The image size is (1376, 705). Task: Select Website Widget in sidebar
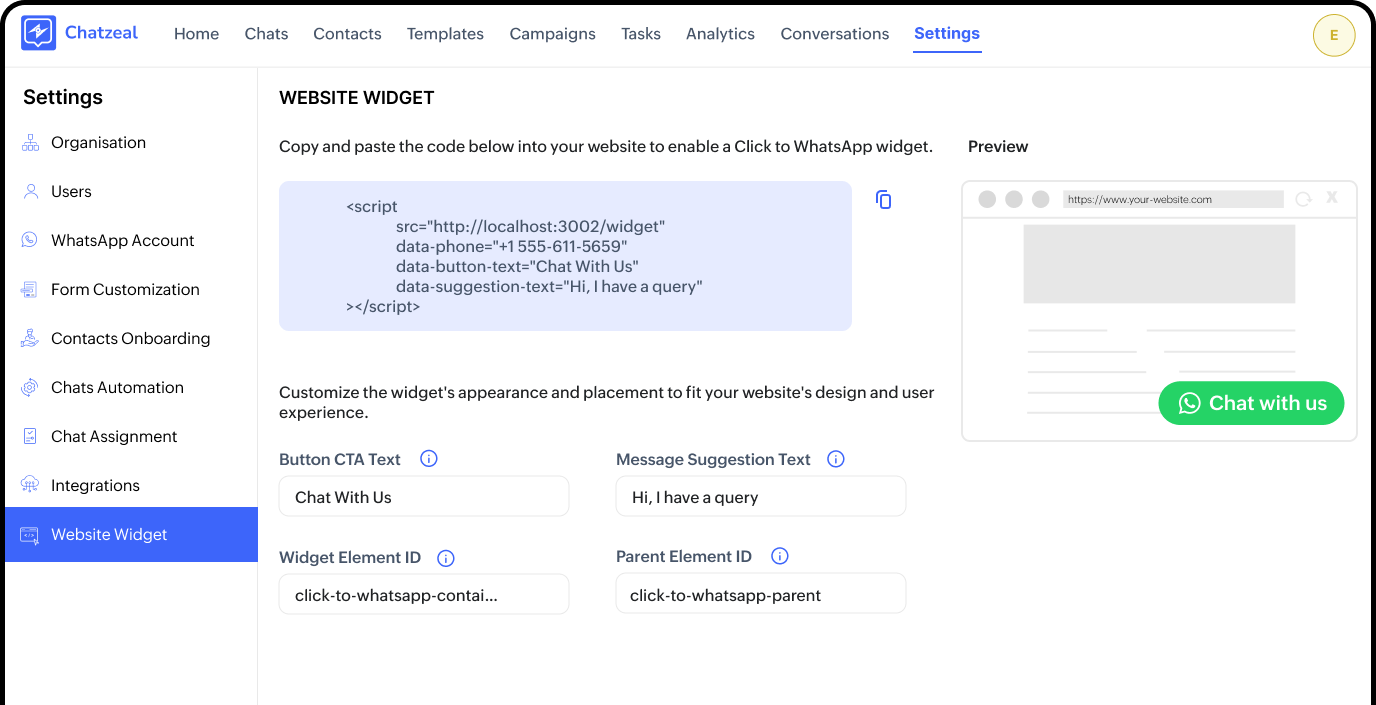pyautogui.click(x=131, y=535)
